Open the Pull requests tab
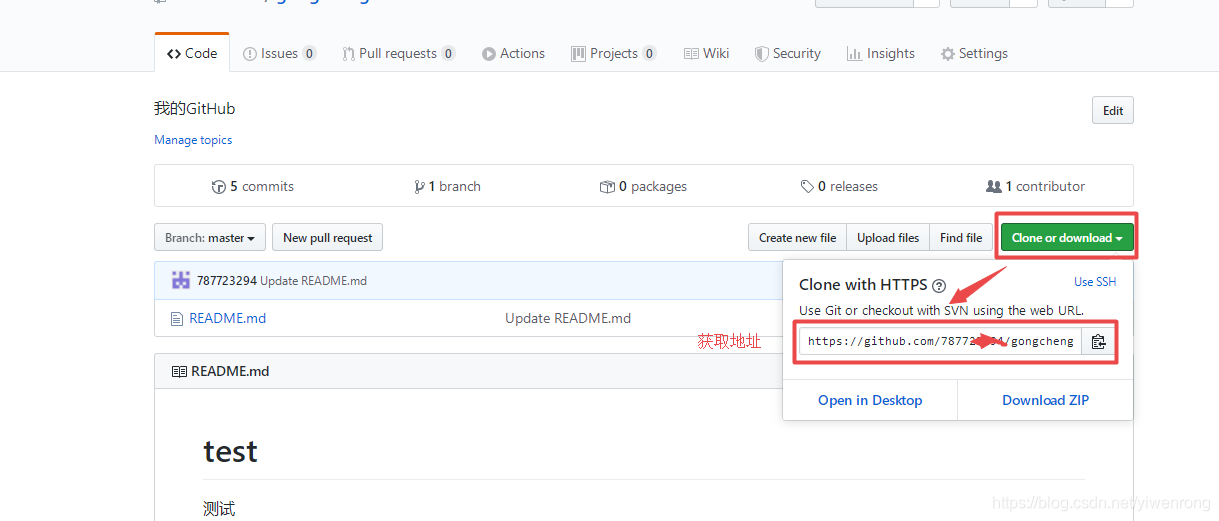 [x=398, y=53]
